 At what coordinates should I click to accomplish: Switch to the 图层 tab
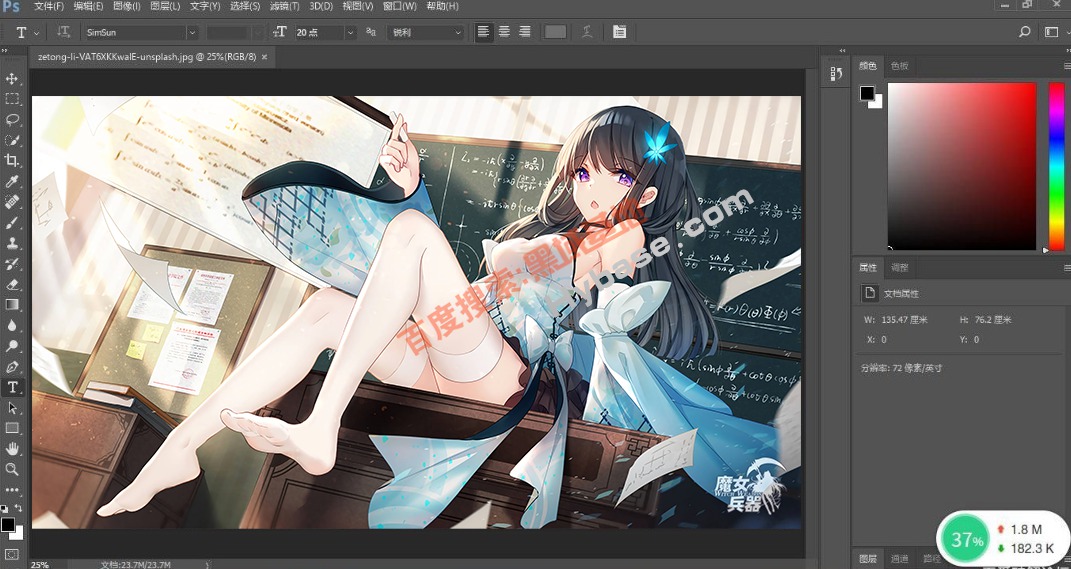coord(868,559)
